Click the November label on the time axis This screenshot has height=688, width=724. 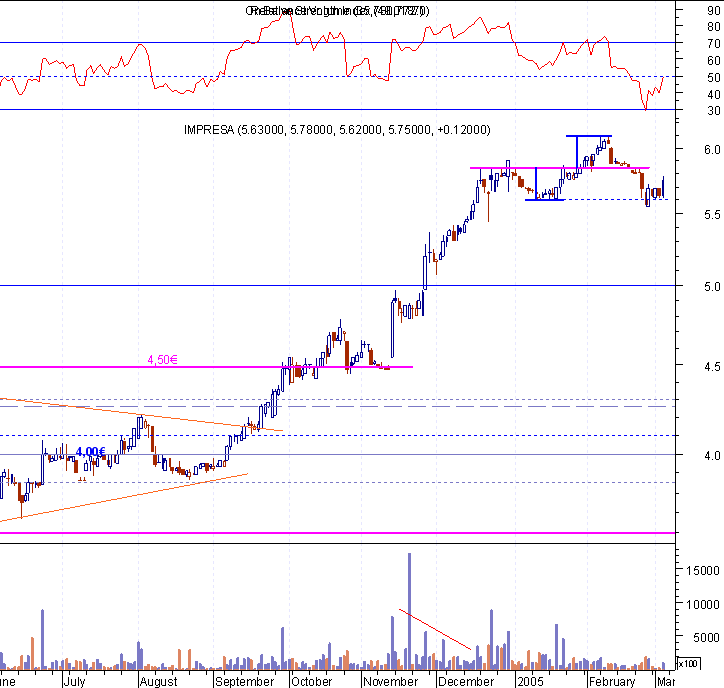(x=391, y=682)
